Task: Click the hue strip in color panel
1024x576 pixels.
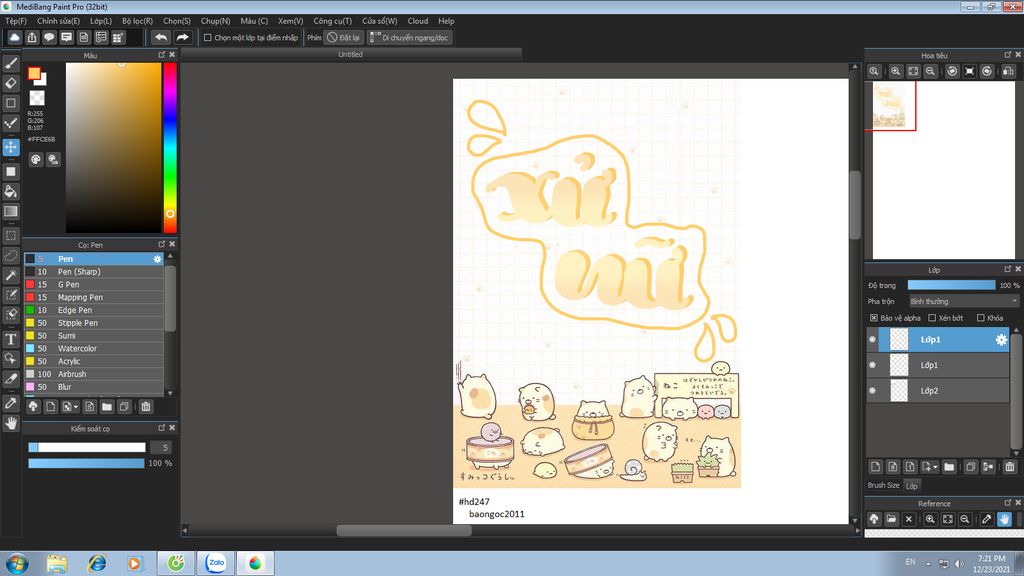Action: 170,148
